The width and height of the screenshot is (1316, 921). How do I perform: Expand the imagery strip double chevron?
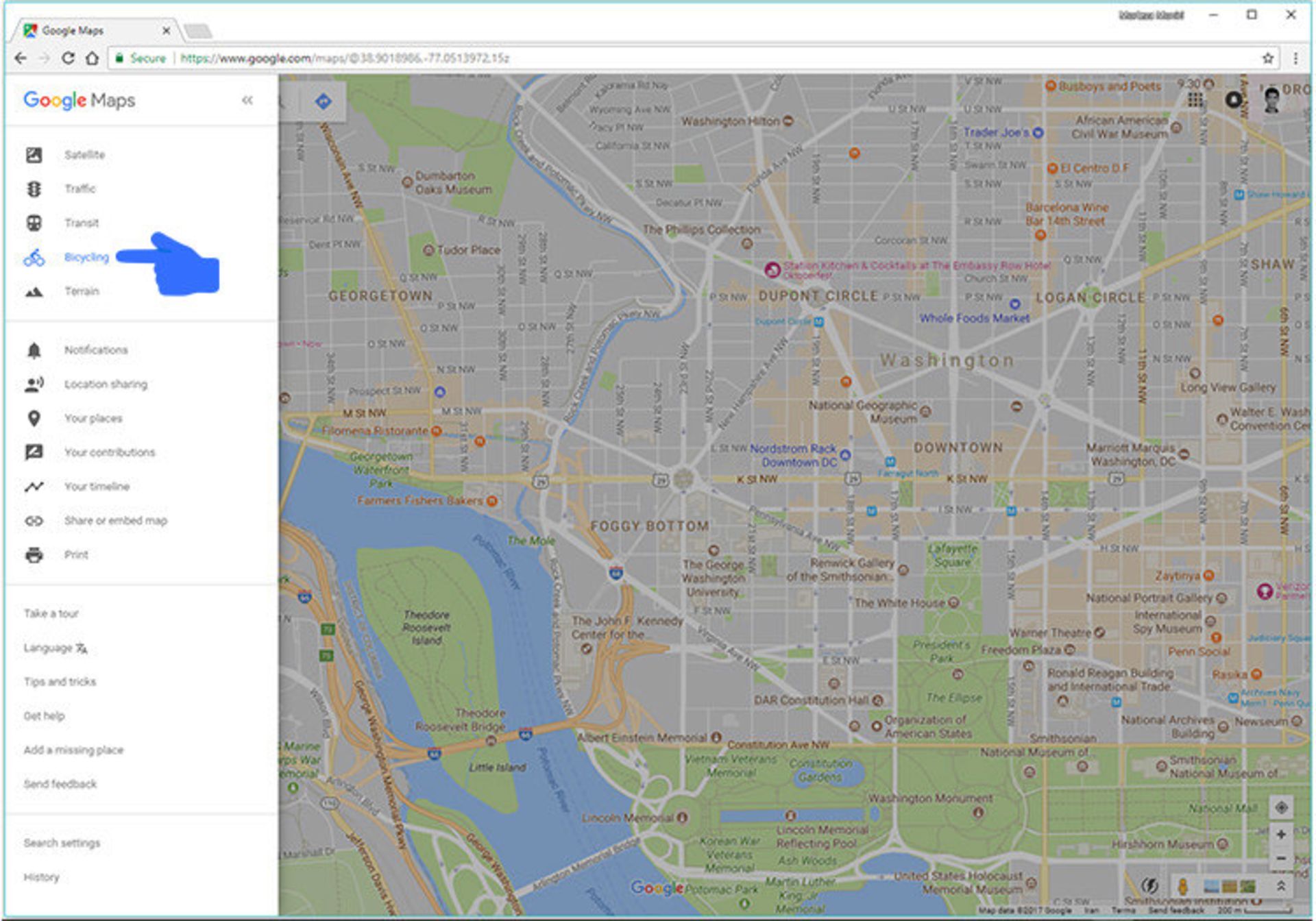1280,886
